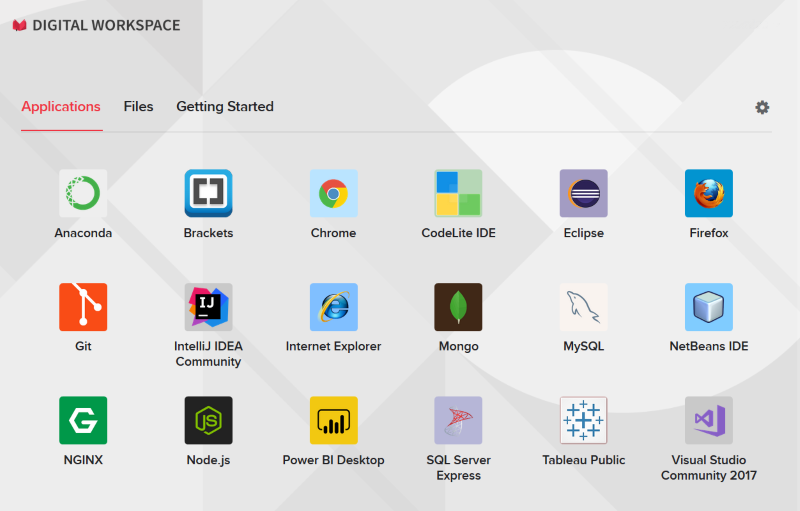Launch Visual Studio Community 2017 icon

(709, 420)
